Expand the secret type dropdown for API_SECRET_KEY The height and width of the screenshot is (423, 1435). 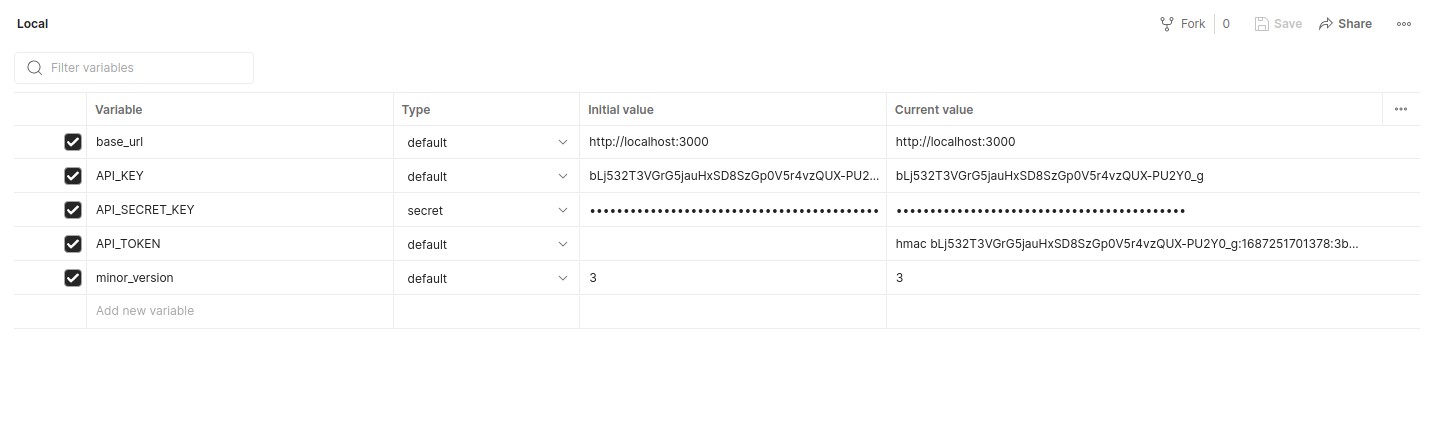[x=562, y=210]
